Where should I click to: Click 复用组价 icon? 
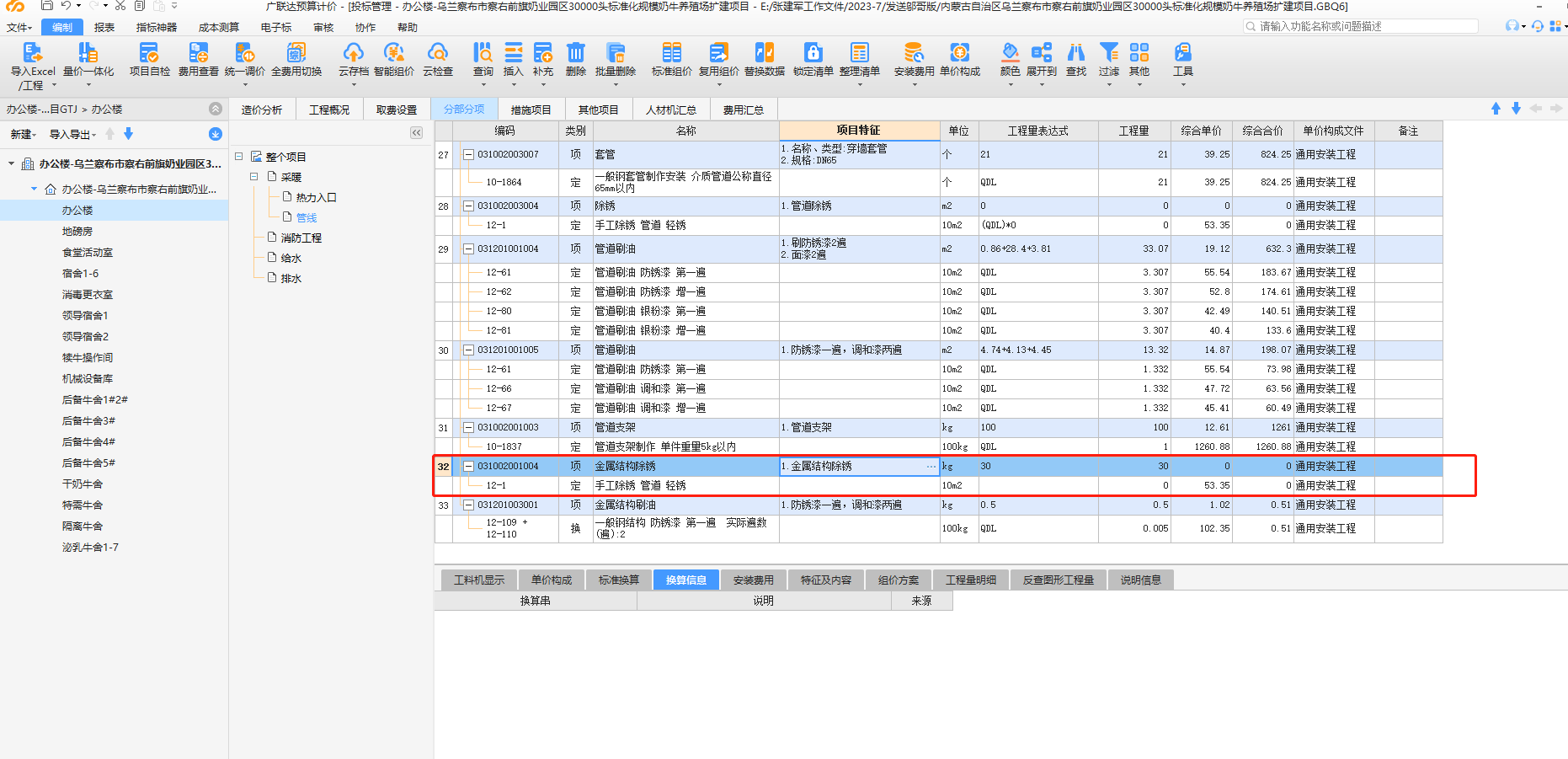coord(719,52)
